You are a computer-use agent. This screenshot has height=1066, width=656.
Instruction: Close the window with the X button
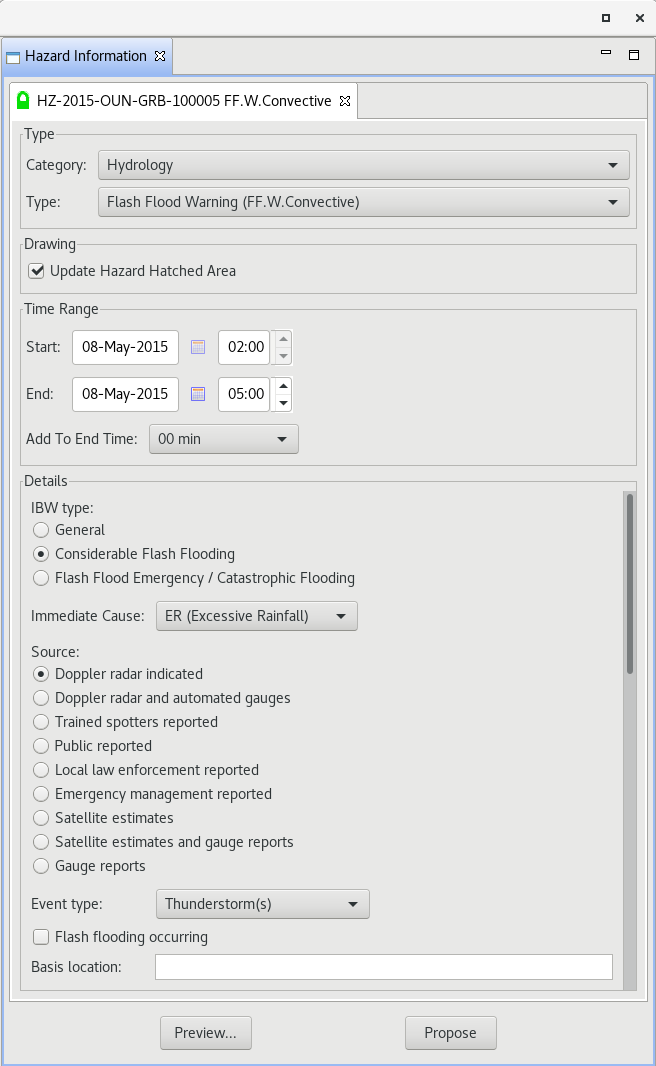640,18
